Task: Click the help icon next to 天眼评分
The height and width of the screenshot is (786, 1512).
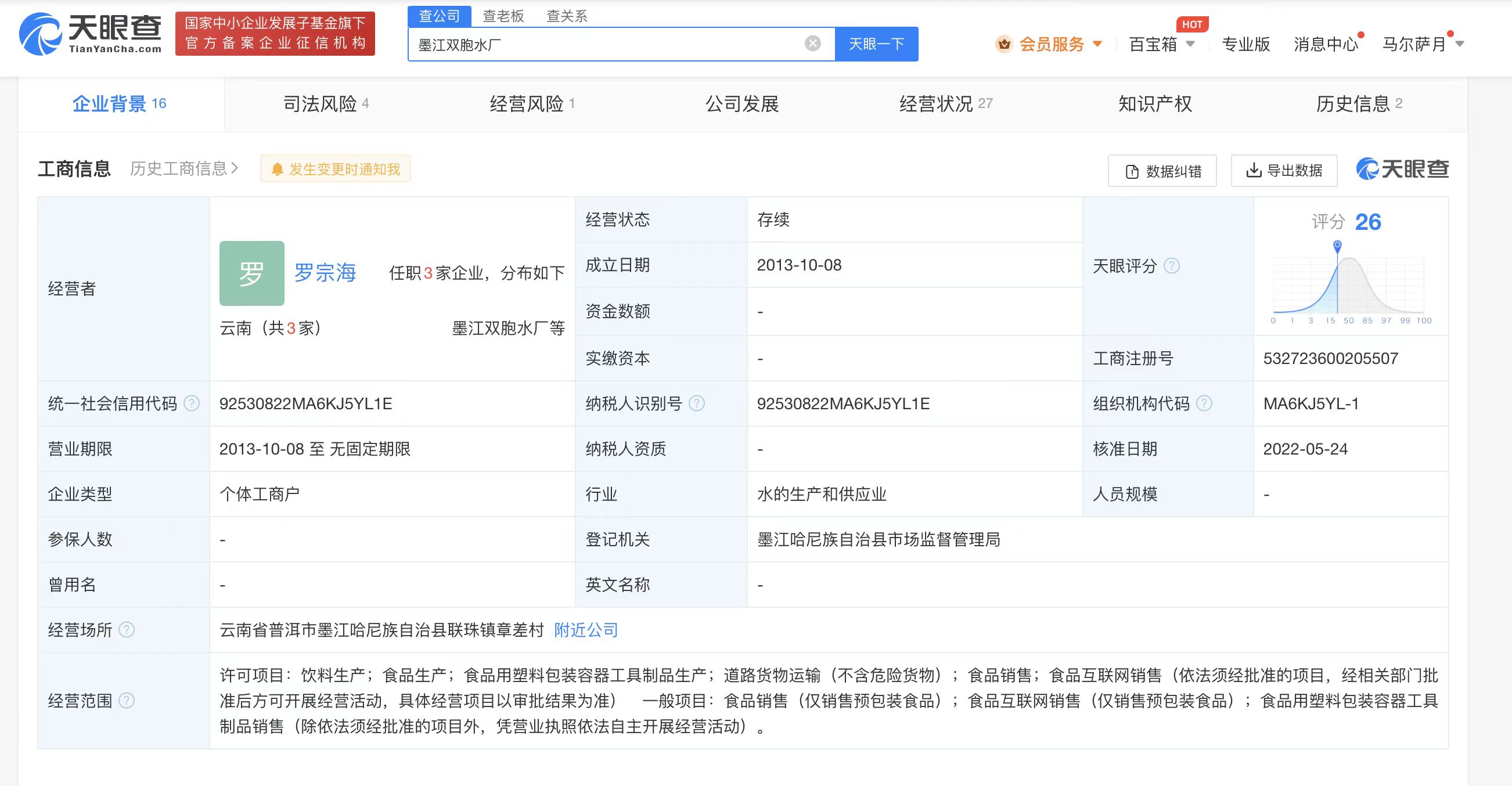Action: (1172, 266)
